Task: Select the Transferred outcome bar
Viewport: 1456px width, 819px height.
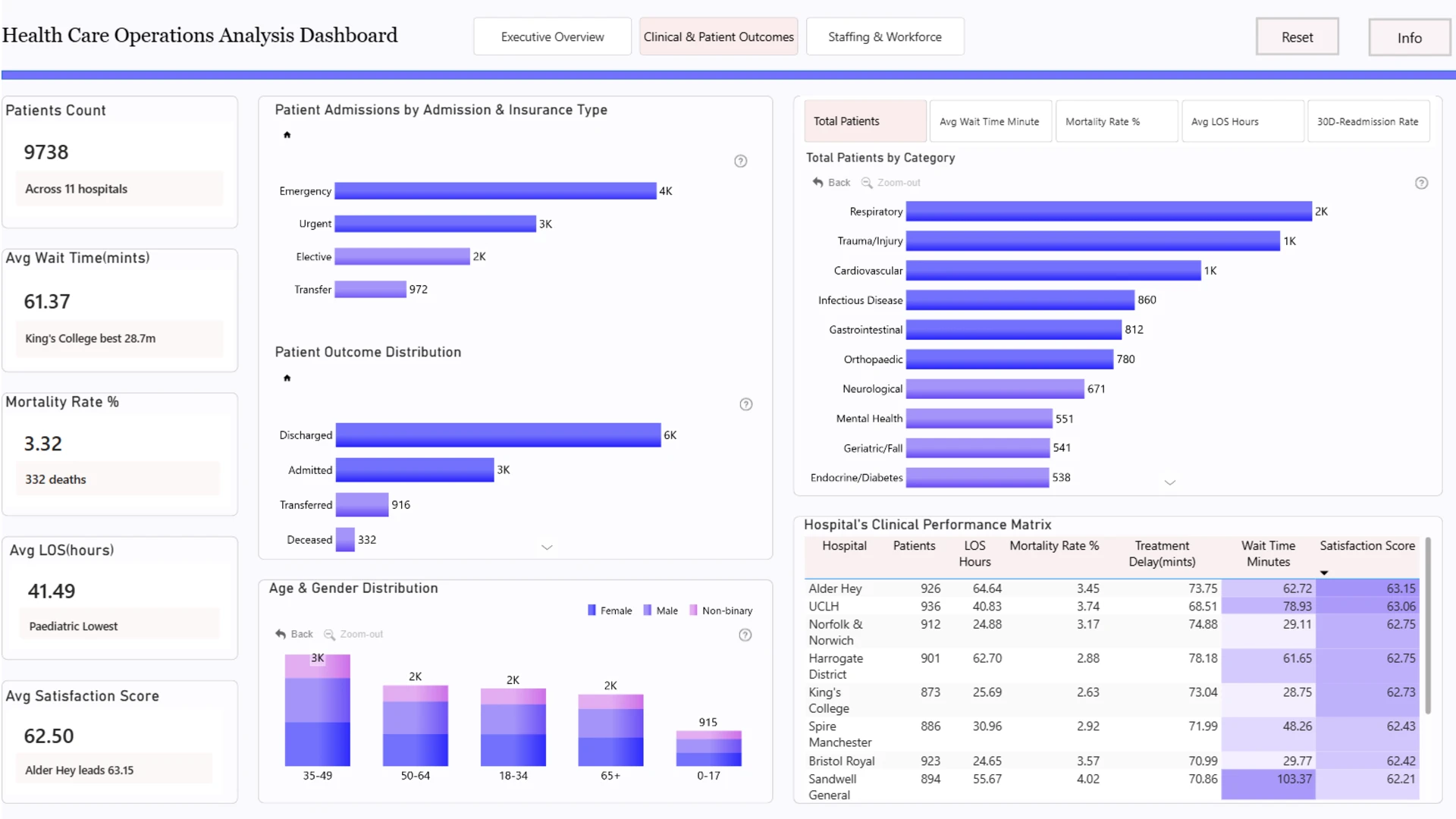Action: click(362, 505)
